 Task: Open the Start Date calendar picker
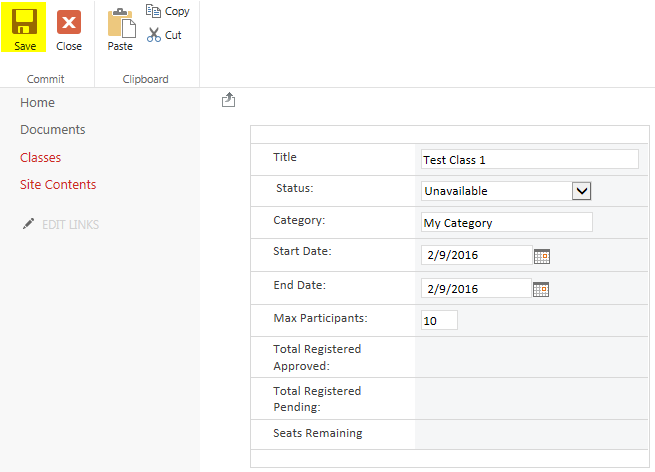542,256
